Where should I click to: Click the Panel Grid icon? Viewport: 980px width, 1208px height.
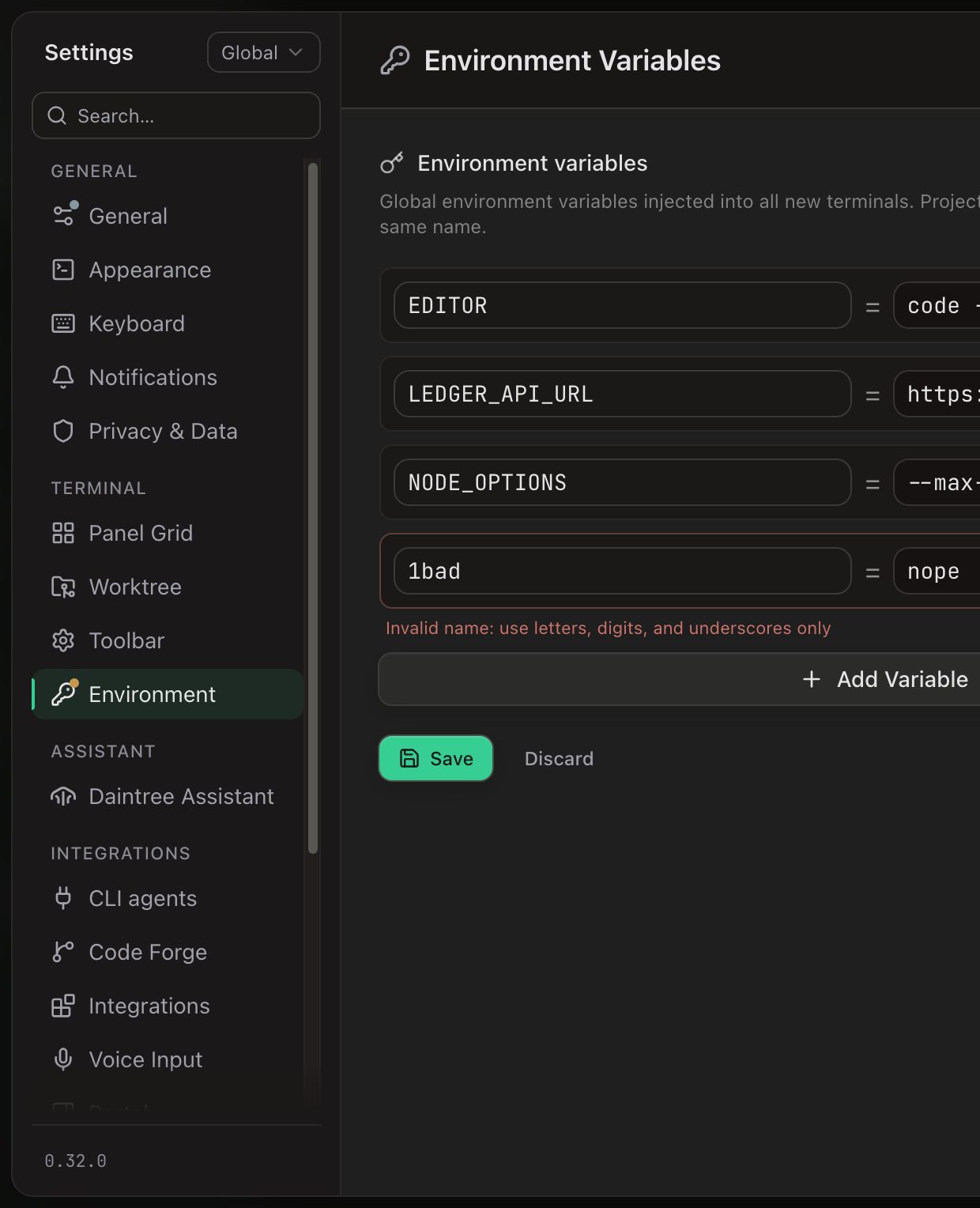63,533
